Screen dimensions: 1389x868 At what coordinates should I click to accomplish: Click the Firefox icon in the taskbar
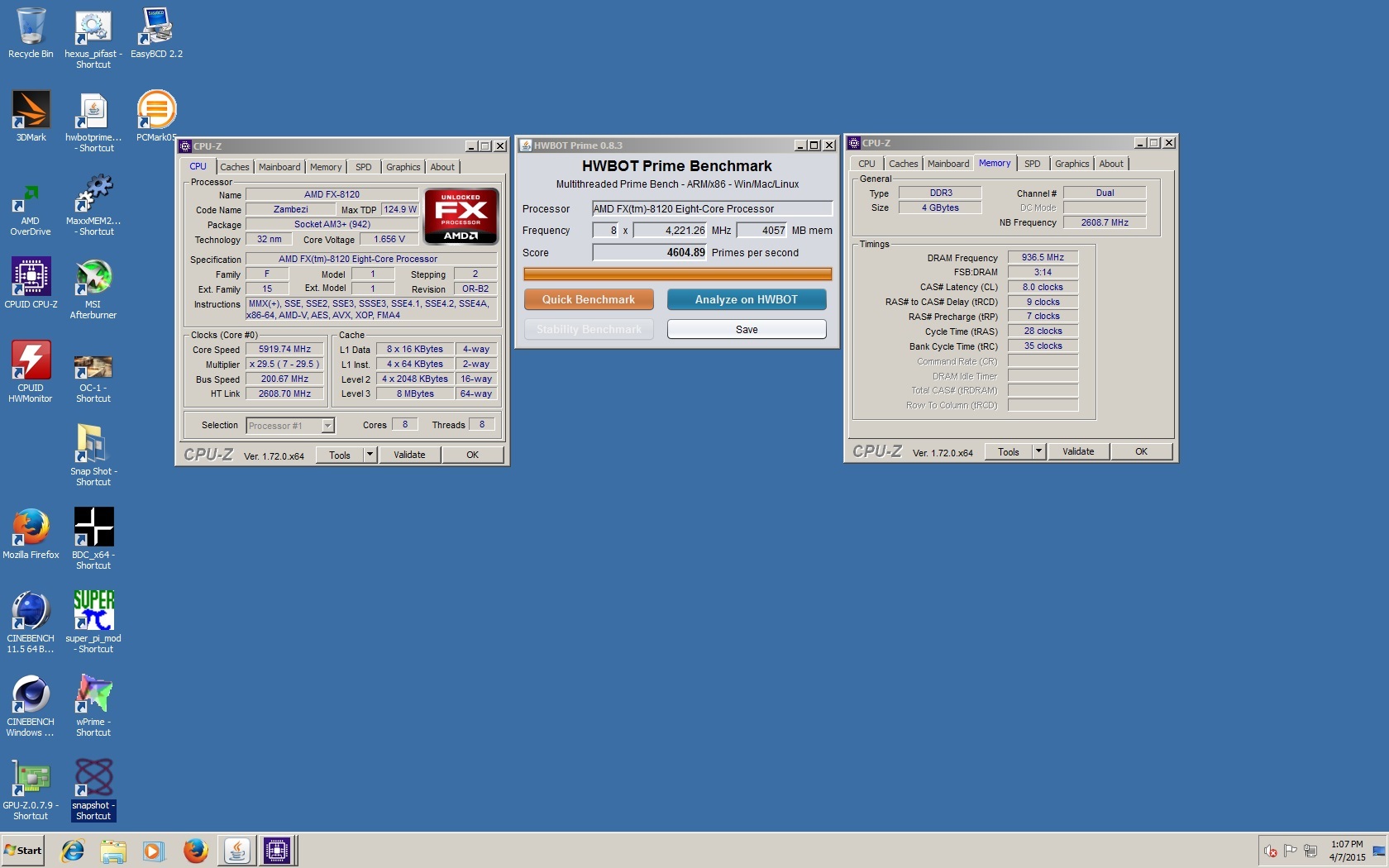[x=195, y=850]
